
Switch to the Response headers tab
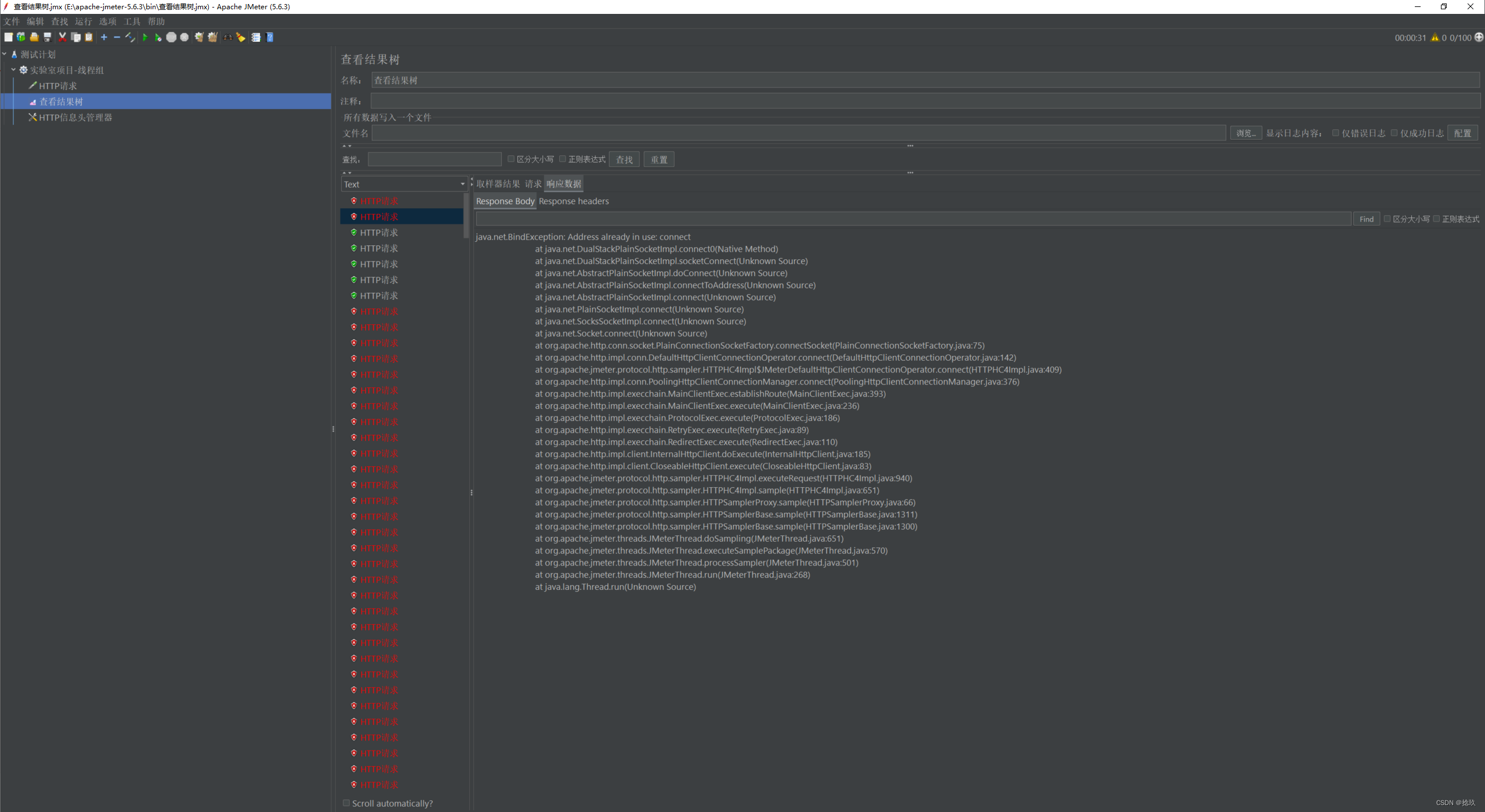(x=573, y=201)
